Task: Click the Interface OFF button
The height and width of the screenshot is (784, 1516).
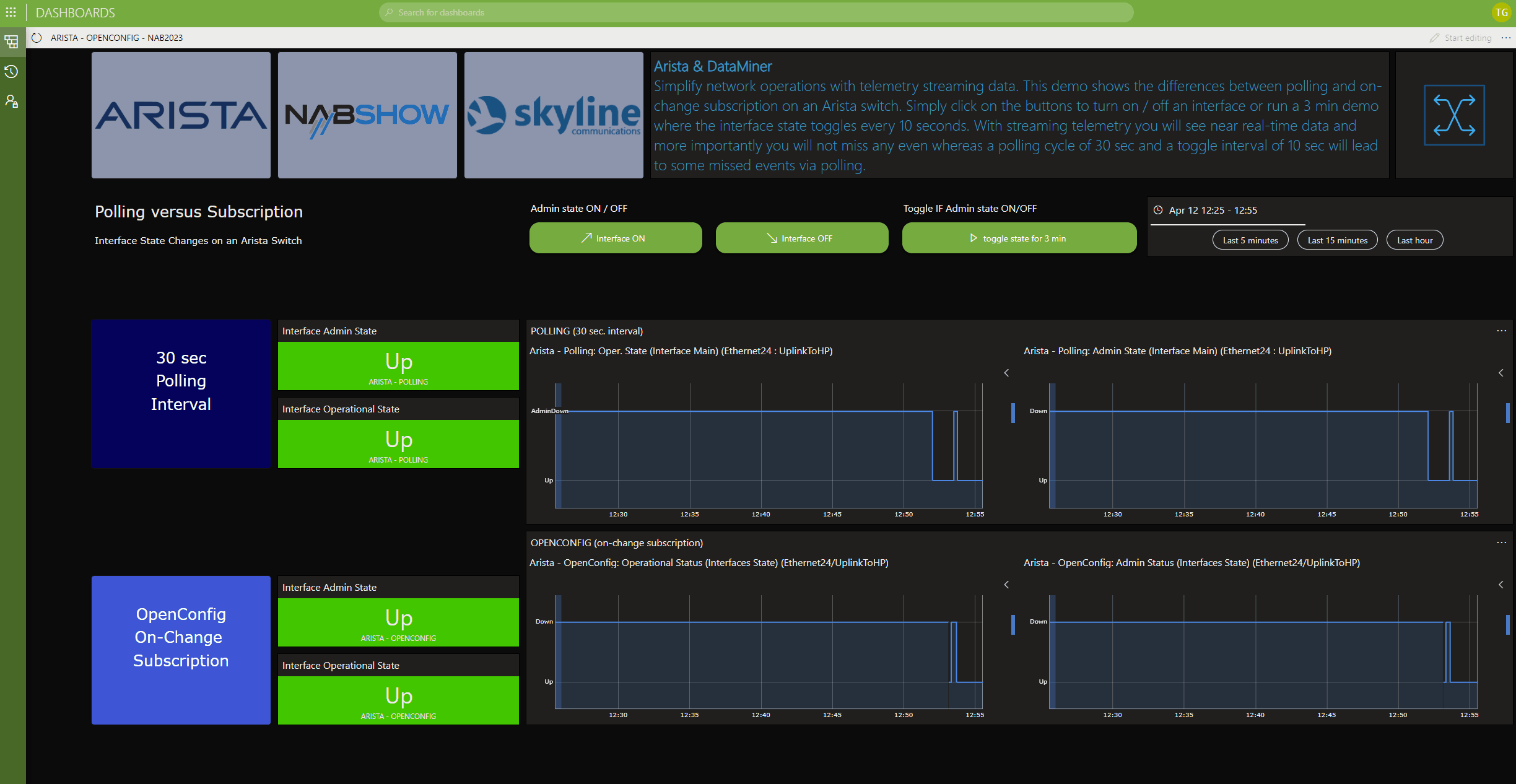Action: [802, 238]
